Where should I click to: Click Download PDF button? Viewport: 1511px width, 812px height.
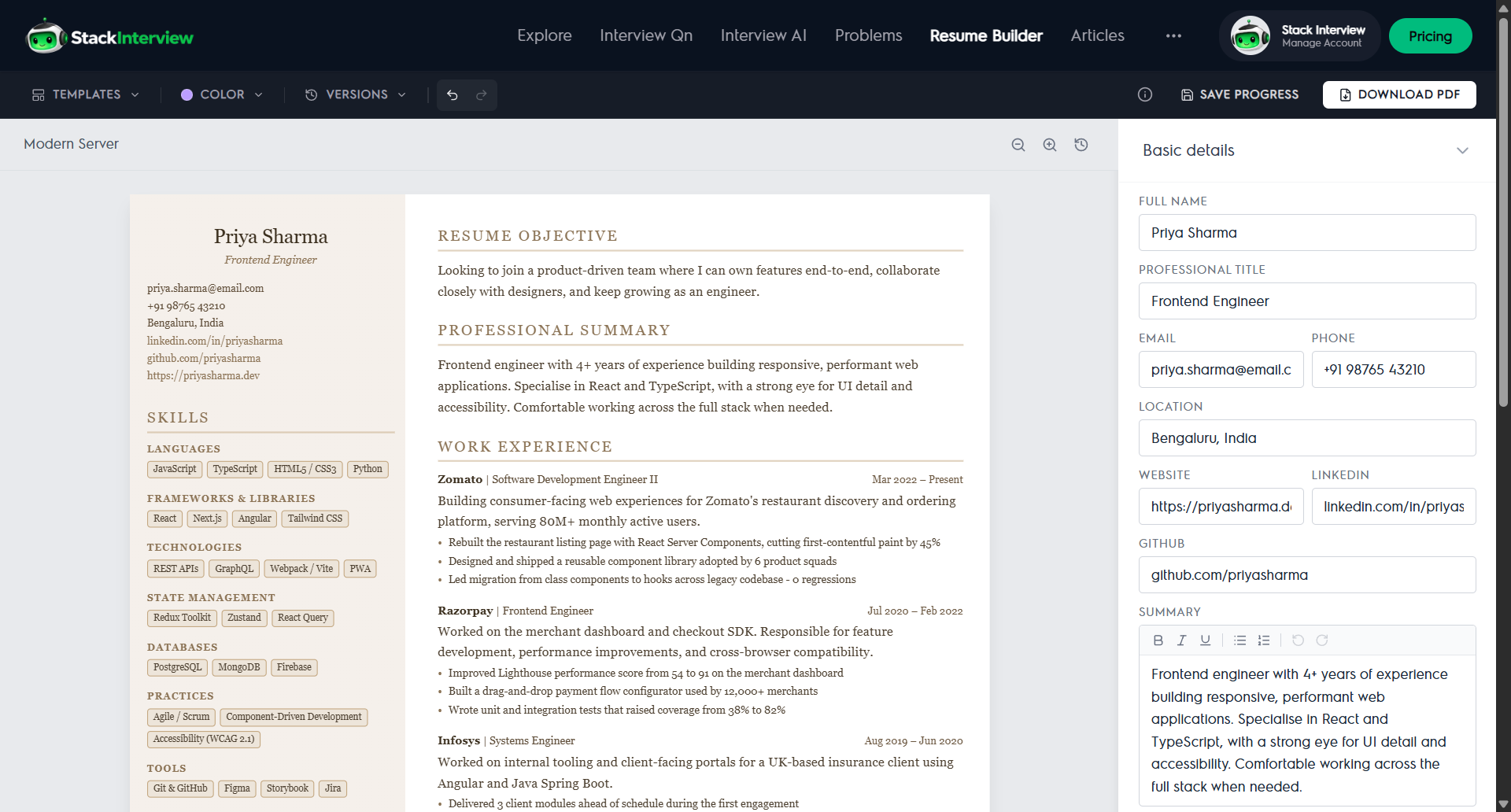click(x=1399, y=94)
